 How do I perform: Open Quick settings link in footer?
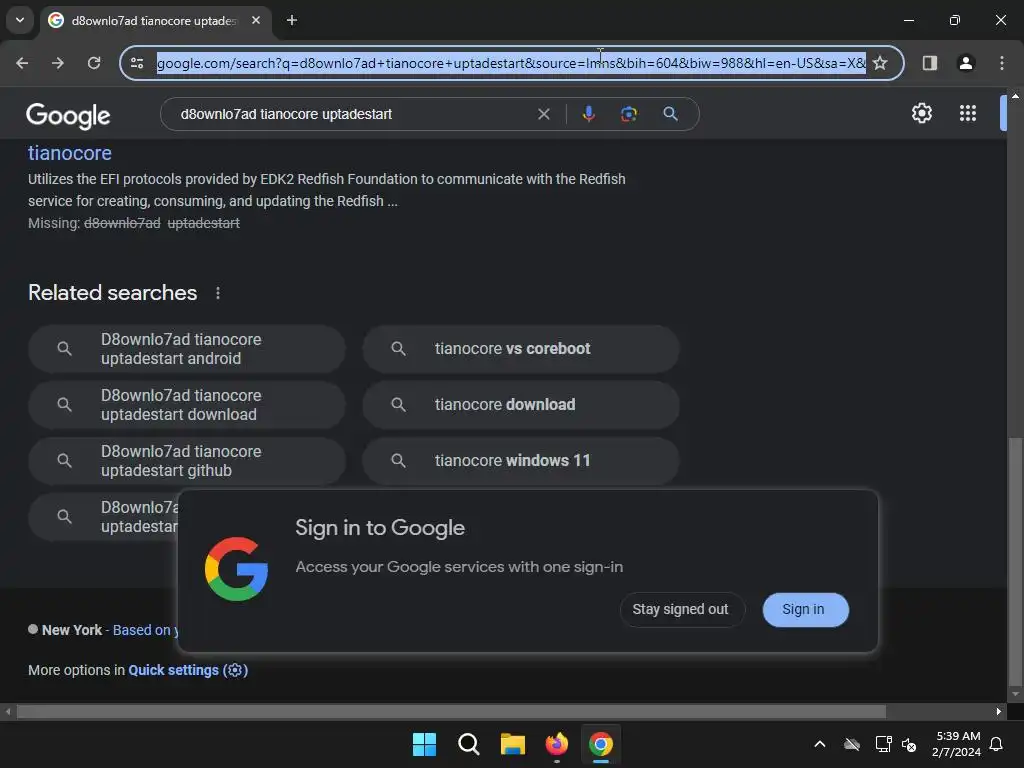(188, 670)
